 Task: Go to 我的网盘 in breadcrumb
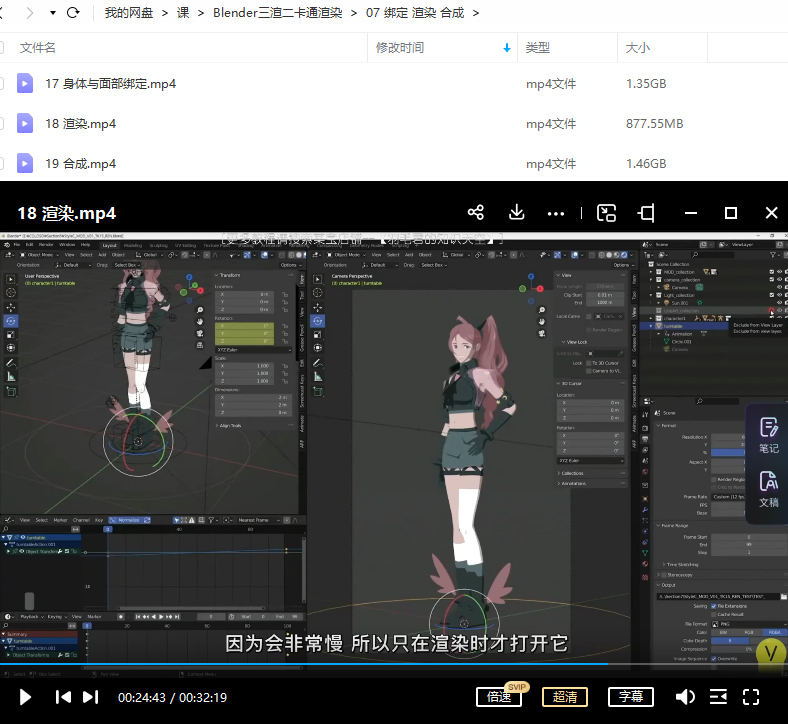point(128,13)
